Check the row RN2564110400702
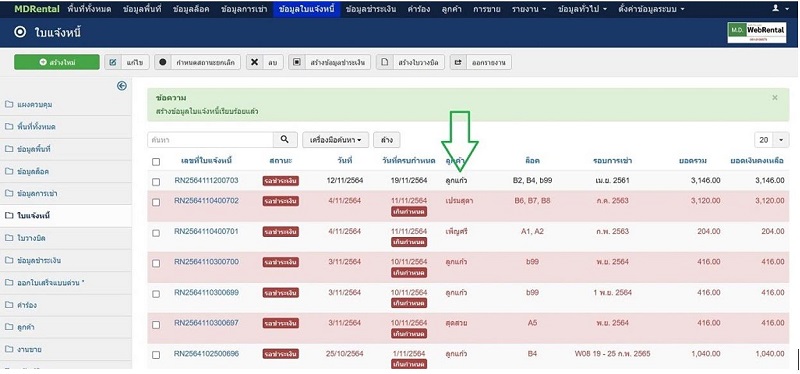This screenshot has height=374, width=800. (156, 202)
